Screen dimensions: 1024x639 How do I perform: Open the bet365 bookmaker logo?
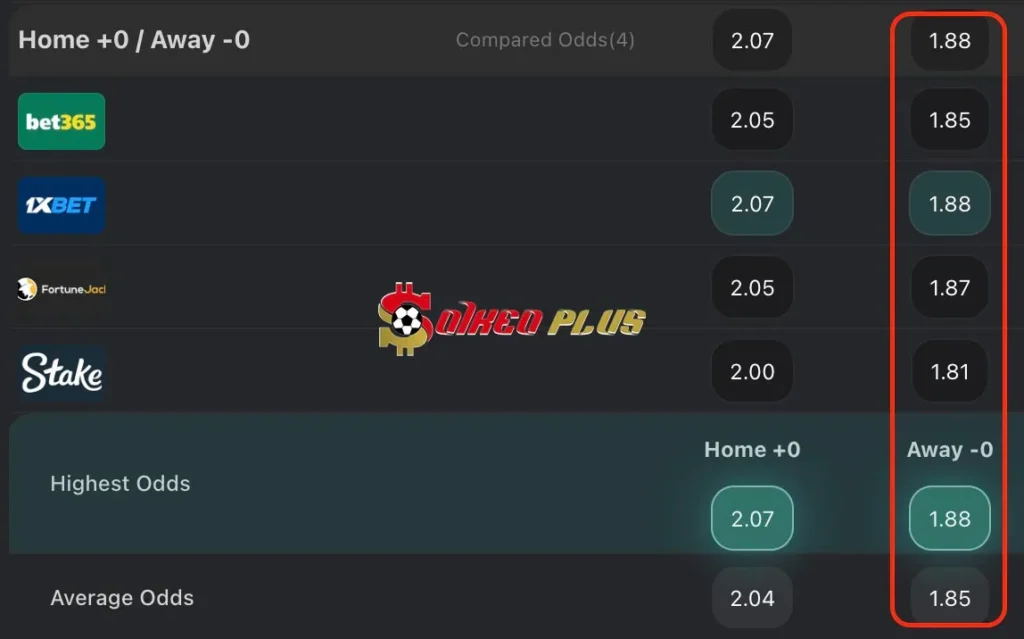[61, 121]
